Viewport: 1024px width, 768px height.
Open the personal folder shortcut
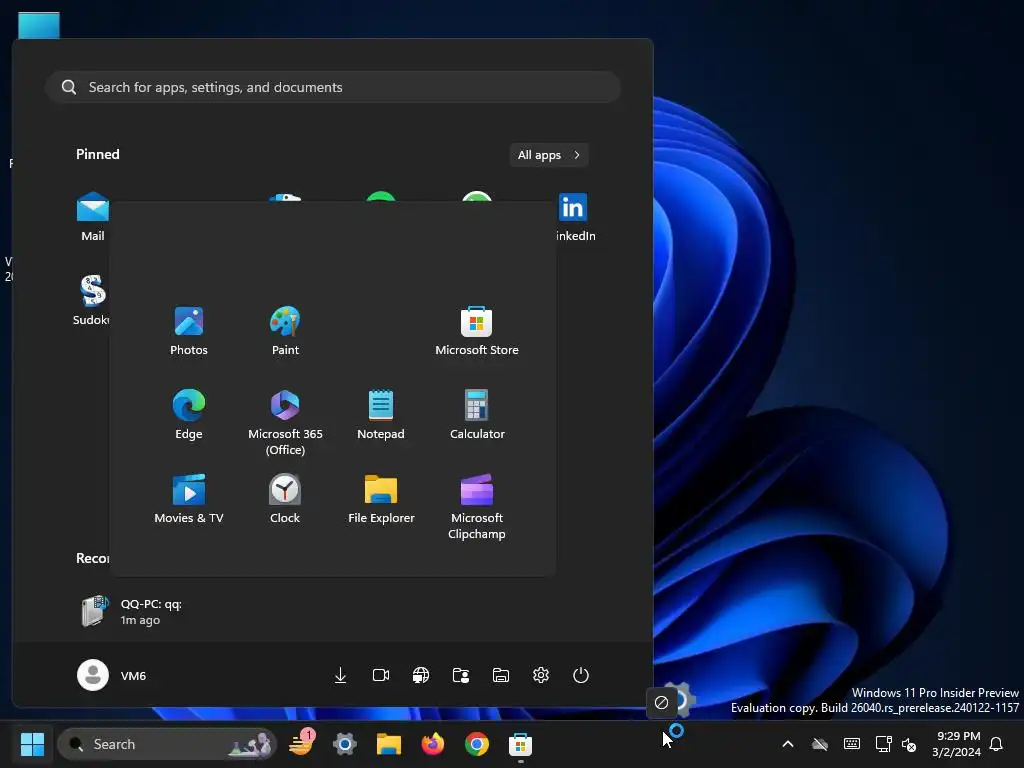tap(461, 675)
